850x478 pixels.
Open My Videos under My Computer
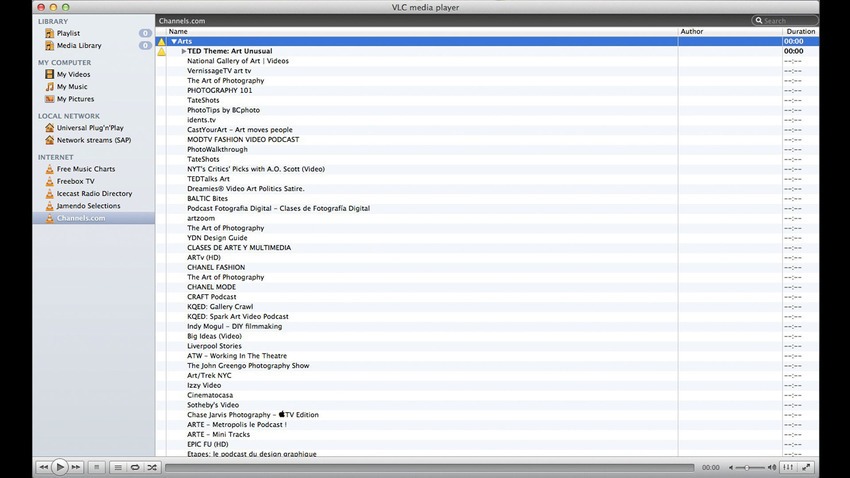[x=73, y=74]
